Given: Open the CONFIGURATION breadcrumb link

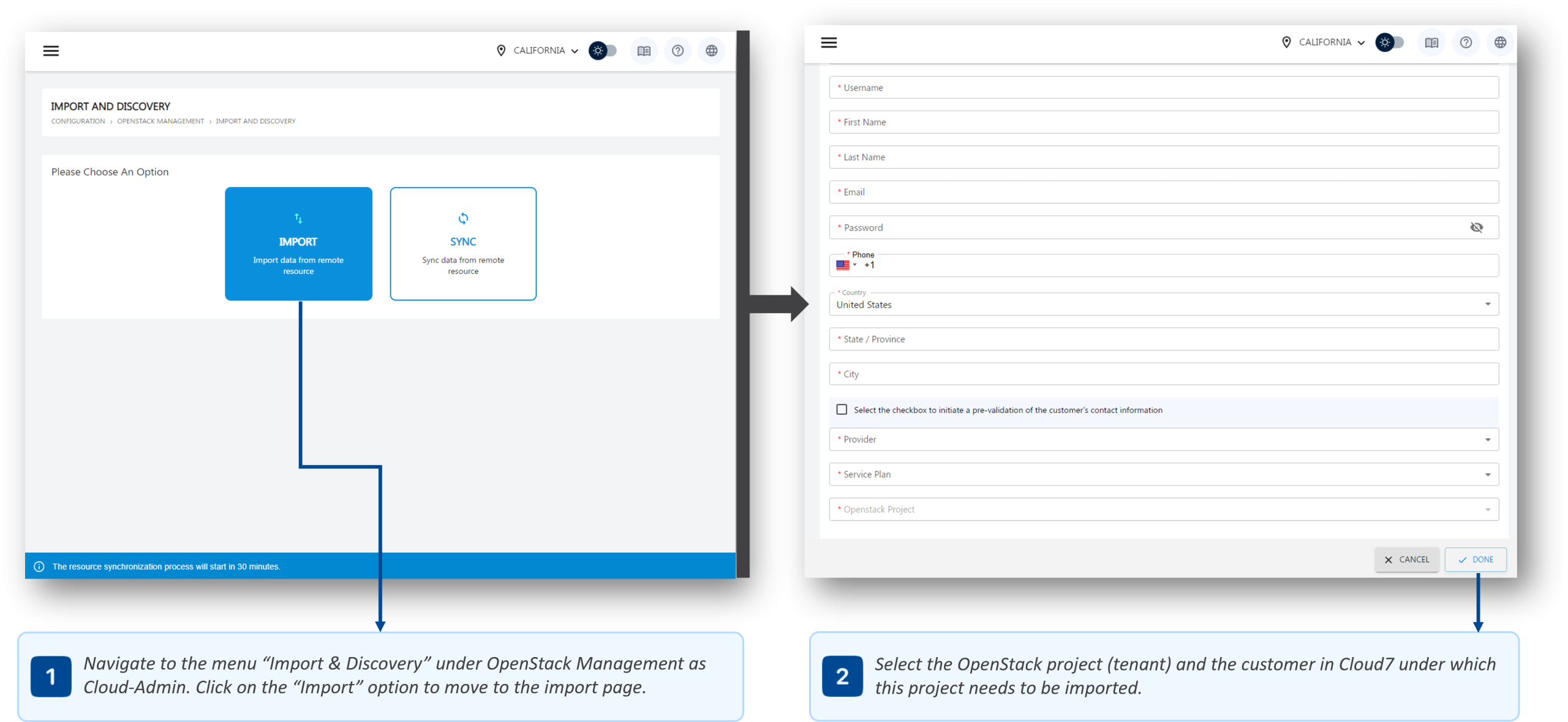Looking at the screenshot, I should click(78, 121).
